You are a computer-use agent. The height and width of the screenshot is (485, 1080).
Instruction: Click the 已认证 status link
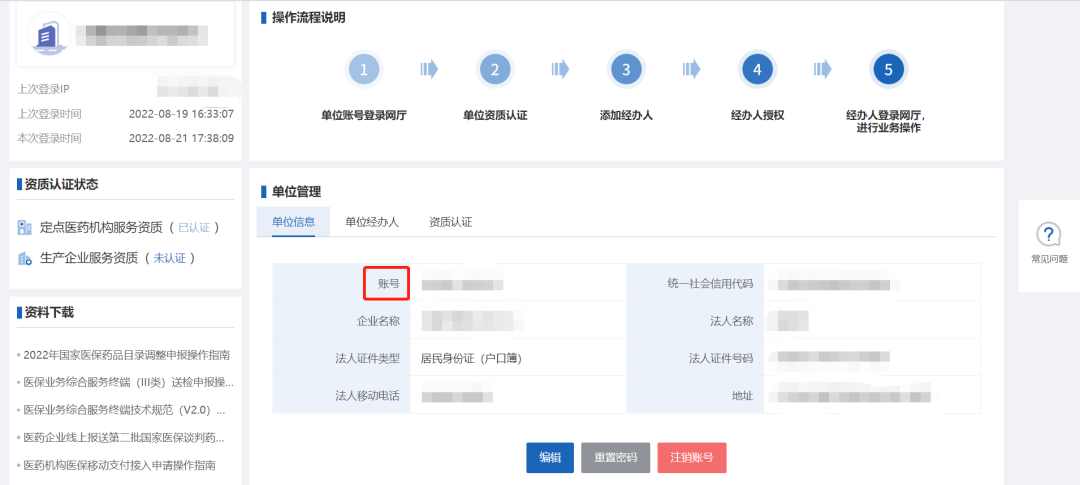point(194,228)
